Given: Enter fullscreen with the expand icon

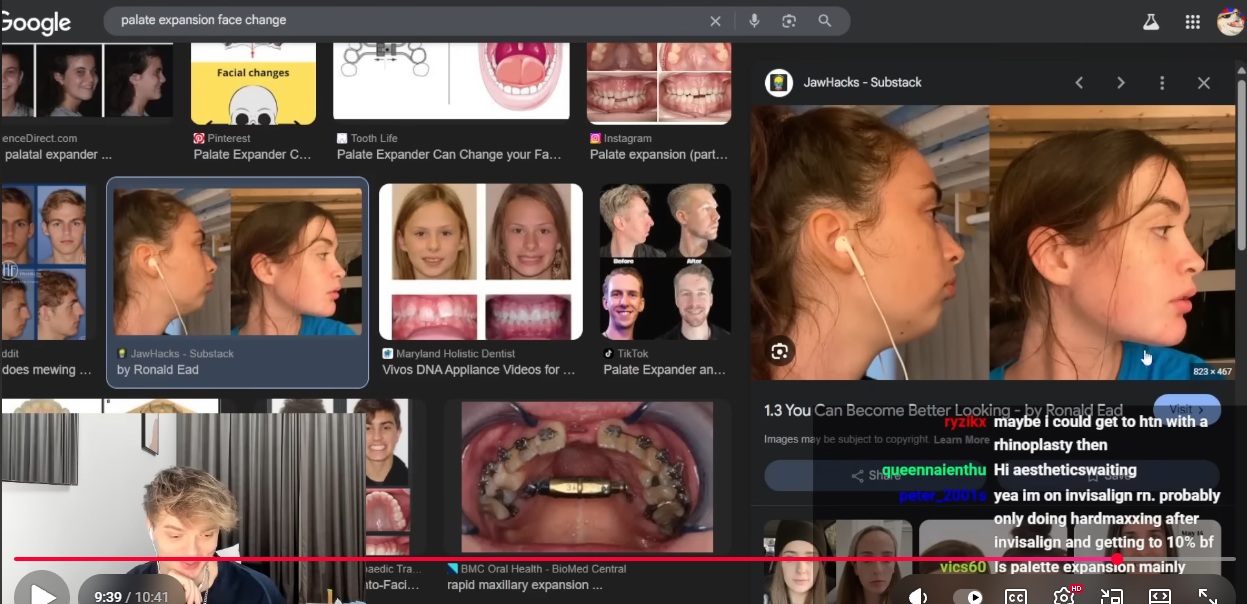Looking at the screenshot, I should [x=1207, y=596].
